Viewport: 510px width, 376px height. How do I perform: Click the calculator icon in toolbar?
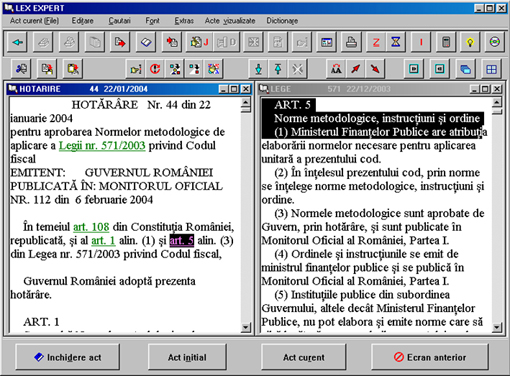pyautogui.click(x=445, y=42)
